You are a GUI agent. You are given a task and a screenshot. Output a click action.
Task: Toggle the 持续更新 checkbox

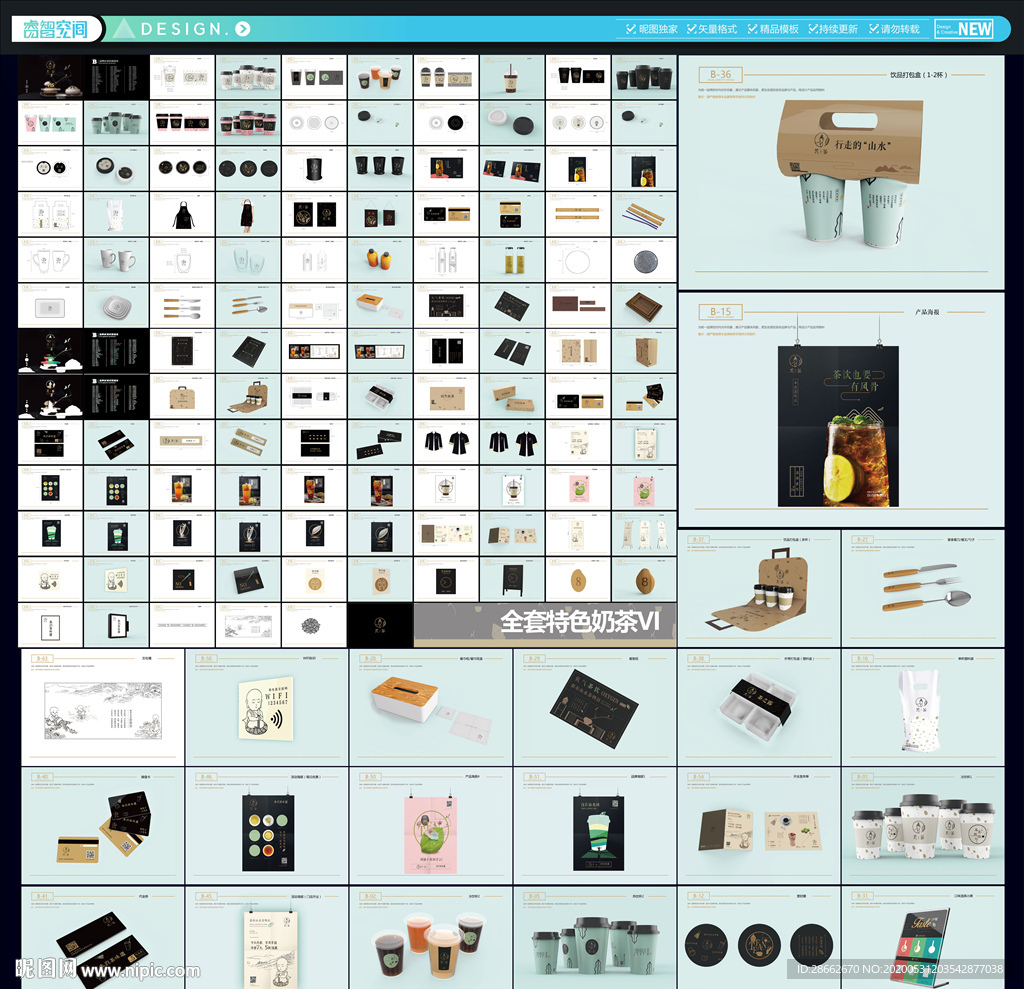pos(813,29)
